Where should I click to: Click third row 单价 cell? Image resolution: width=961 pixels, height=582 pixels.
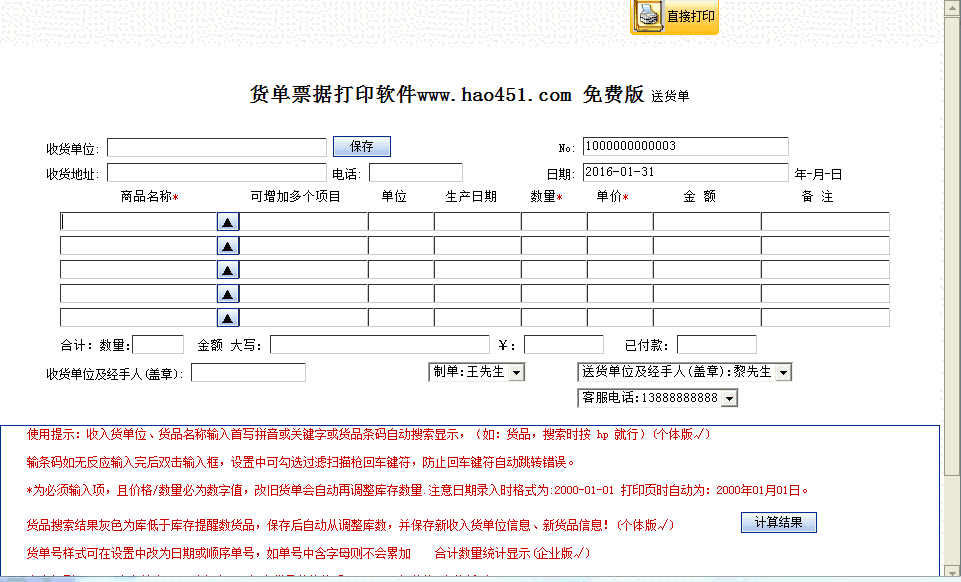point(620,270)
